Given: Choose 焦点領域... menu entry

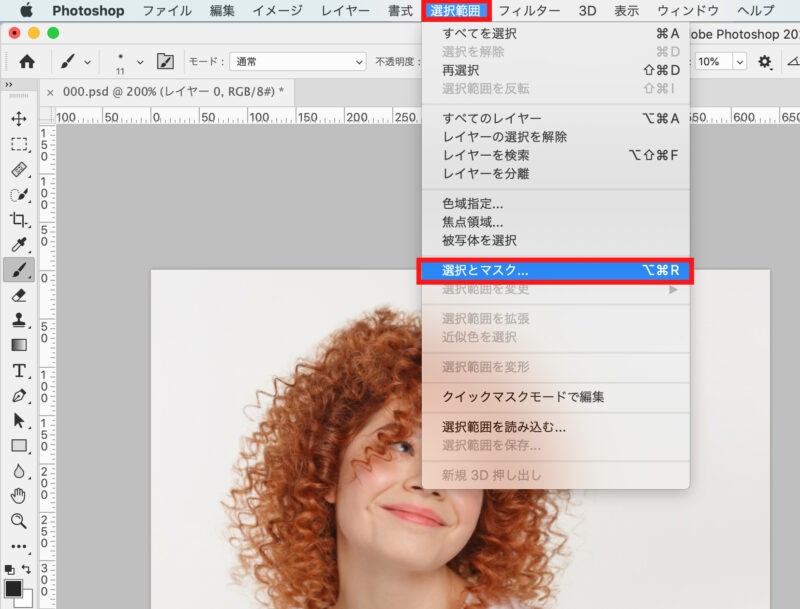Looking at the screenshot, I should (556, 222).
